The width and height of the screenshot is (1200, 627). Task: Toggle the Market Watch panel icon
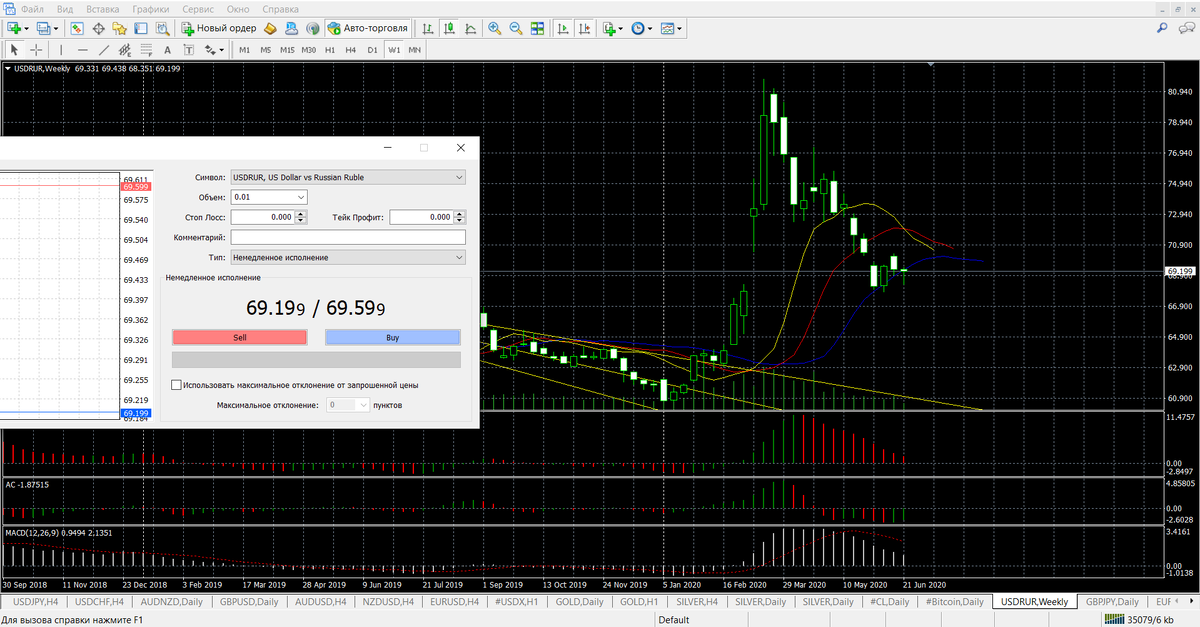(77, 28)
